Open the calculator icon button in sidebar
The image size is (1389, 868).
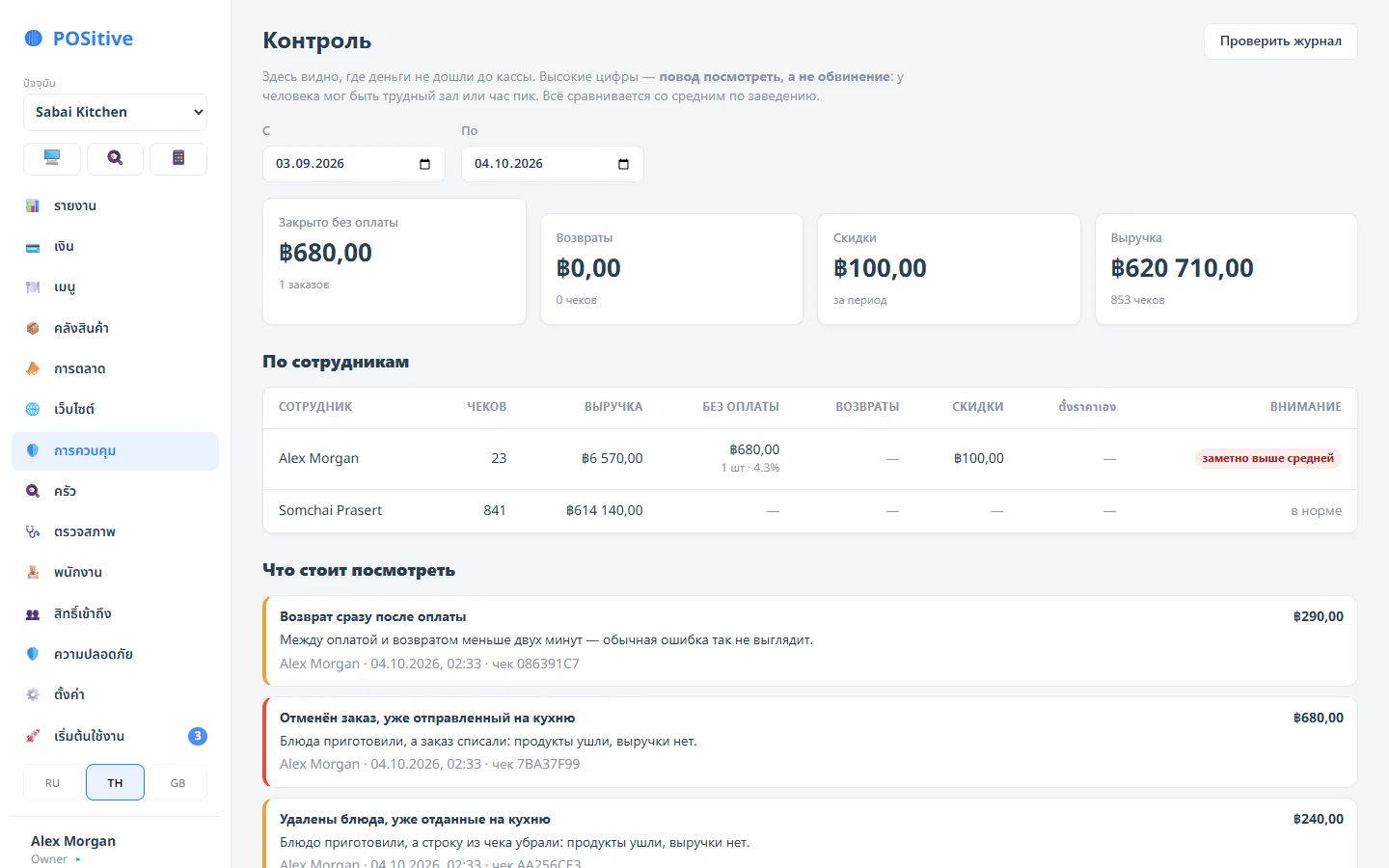178,159
